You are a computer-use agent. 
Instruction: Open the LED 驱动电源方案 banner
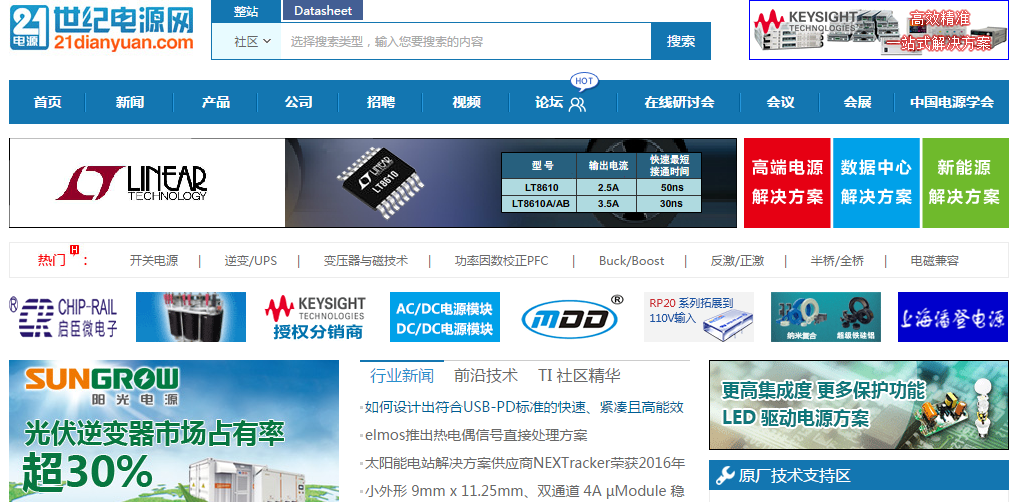point(859,405)
